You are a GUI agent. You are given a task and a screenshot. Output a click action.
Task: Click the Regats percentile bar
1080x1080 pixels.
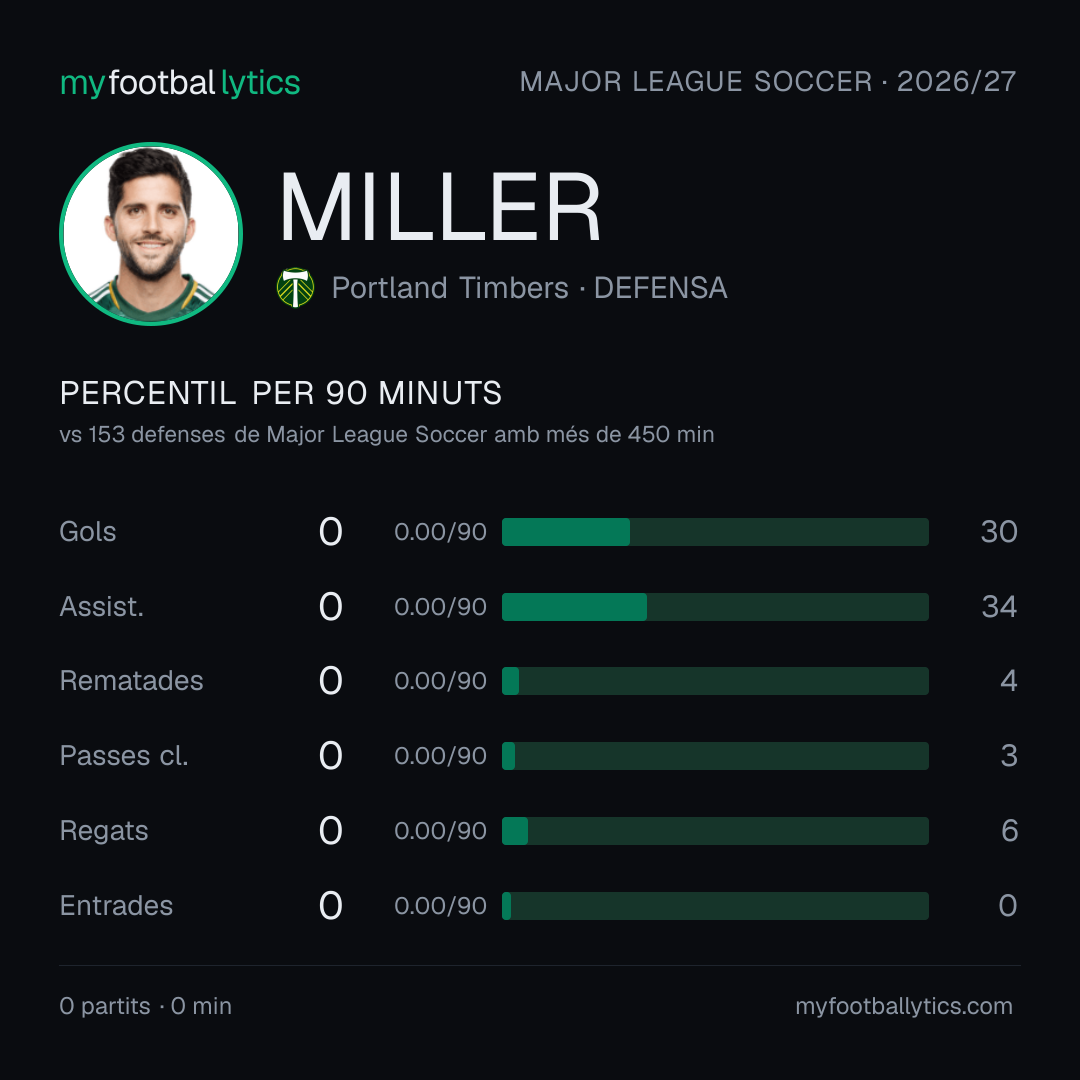pos(715,831)
